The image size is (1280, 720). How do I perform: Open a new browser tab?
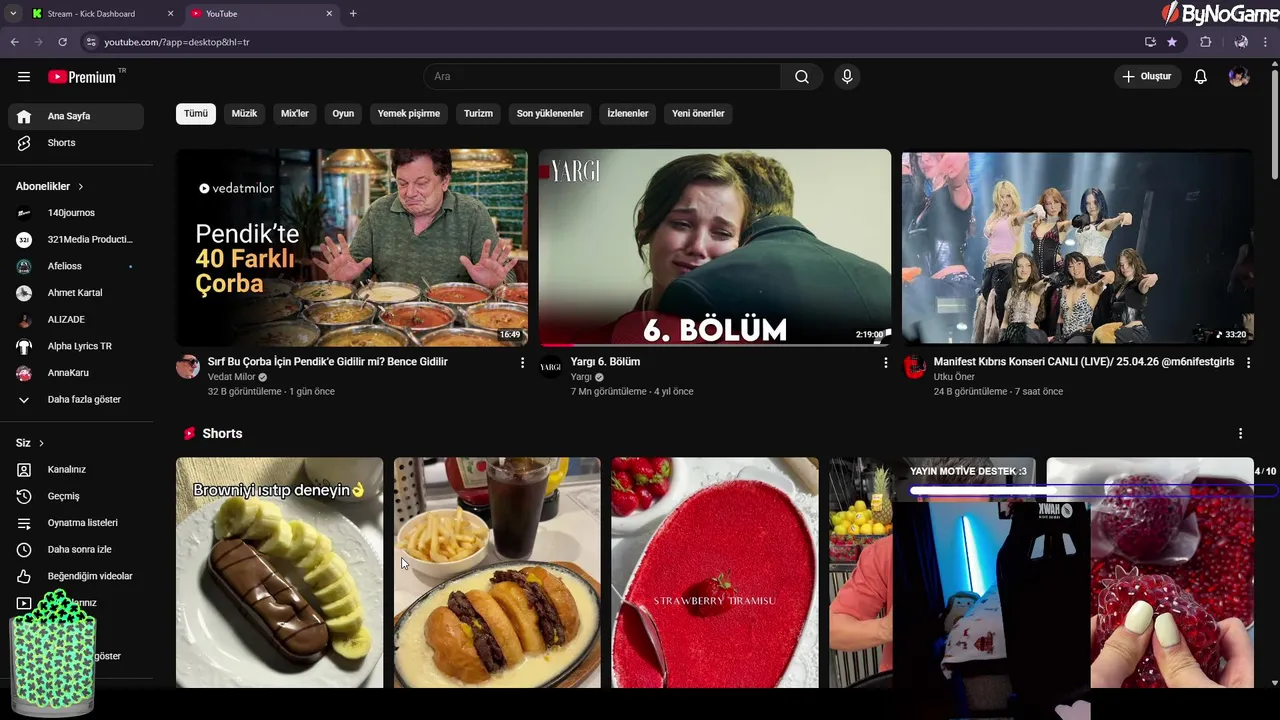pyautogui.click(x=353, y=14)
